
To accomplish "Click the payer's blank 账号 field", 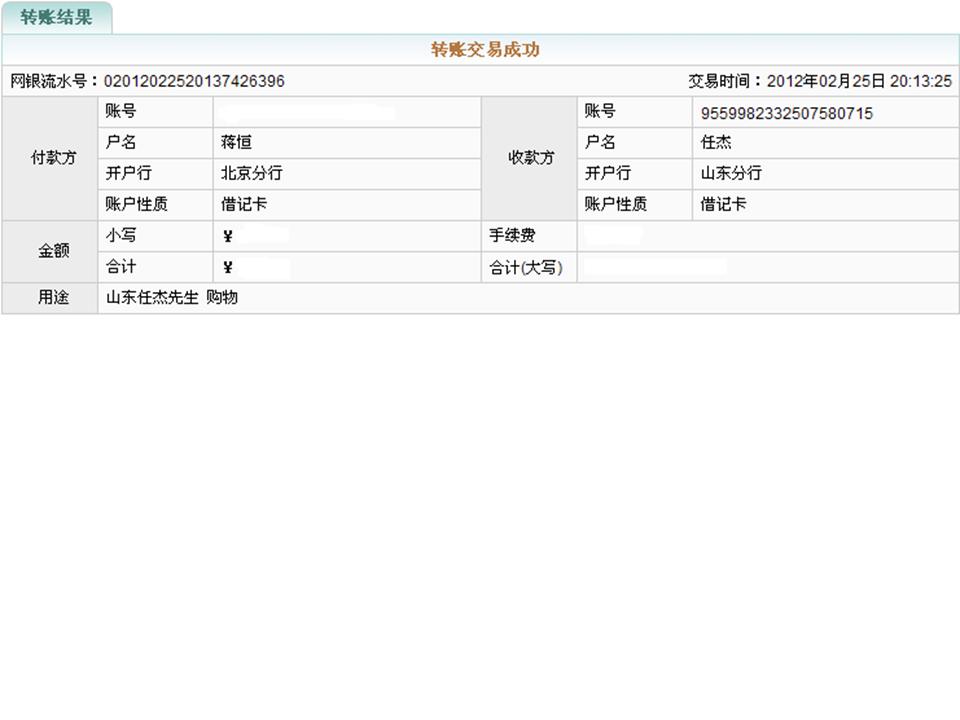I will (346, 112).
